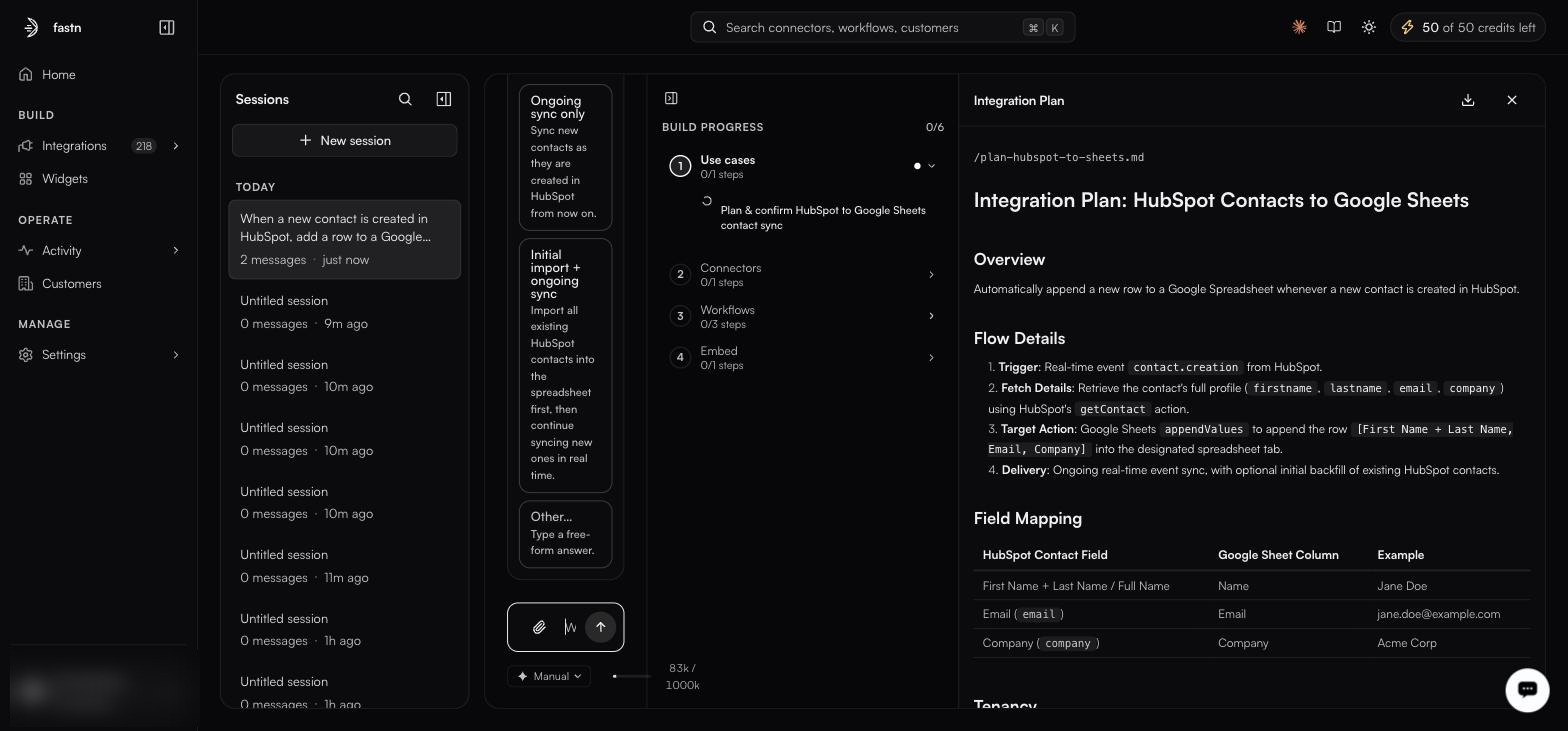Select the HubSpot contact session in the list
Image resolution: width=1568 pixels, height=731 pixels.
[x=345, y=239]
